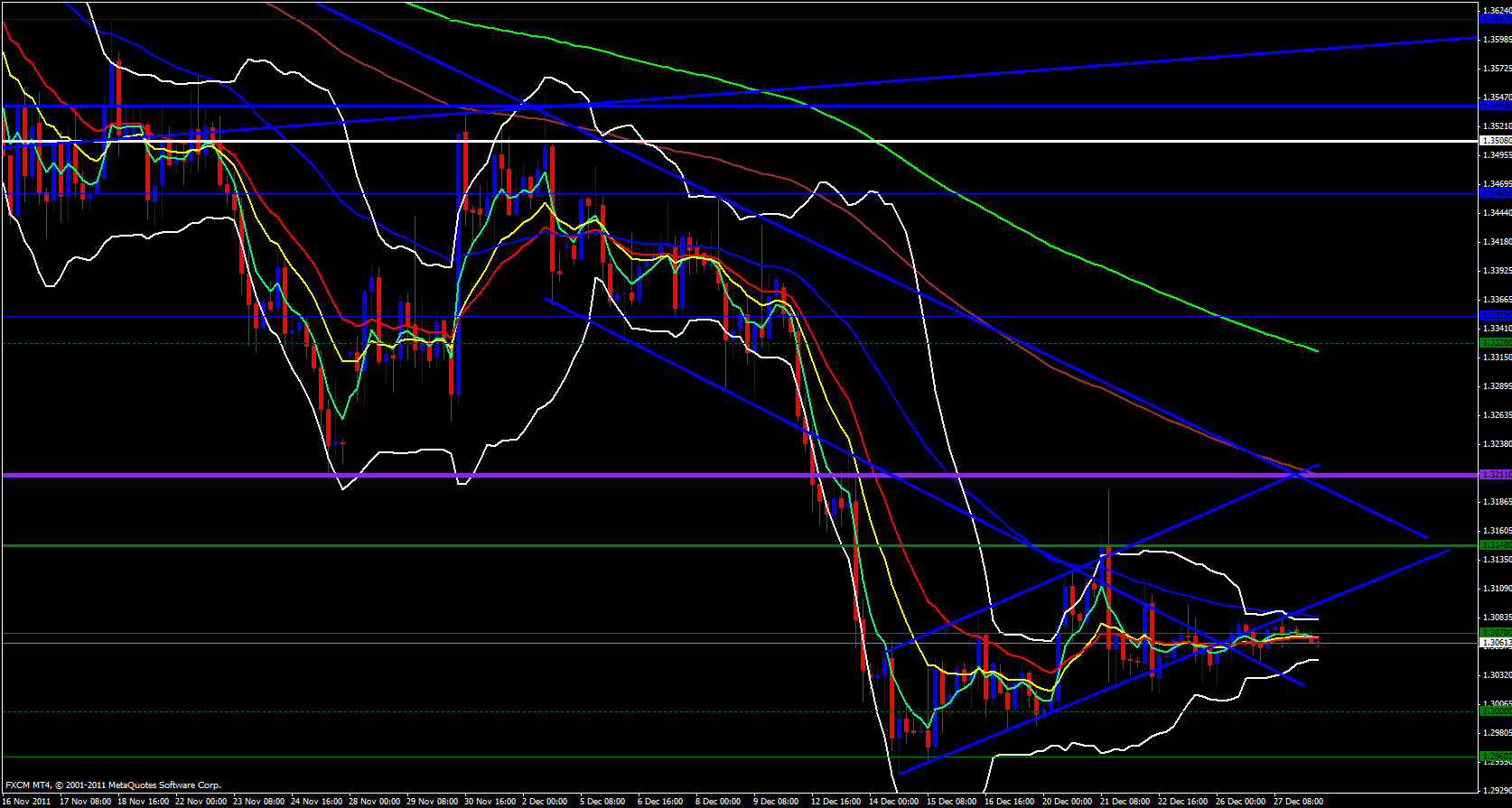Click the 20 Dec 00:00 time label
Screen dimensions: 1512x808
pyautogui.click(x=1068, y=802)
